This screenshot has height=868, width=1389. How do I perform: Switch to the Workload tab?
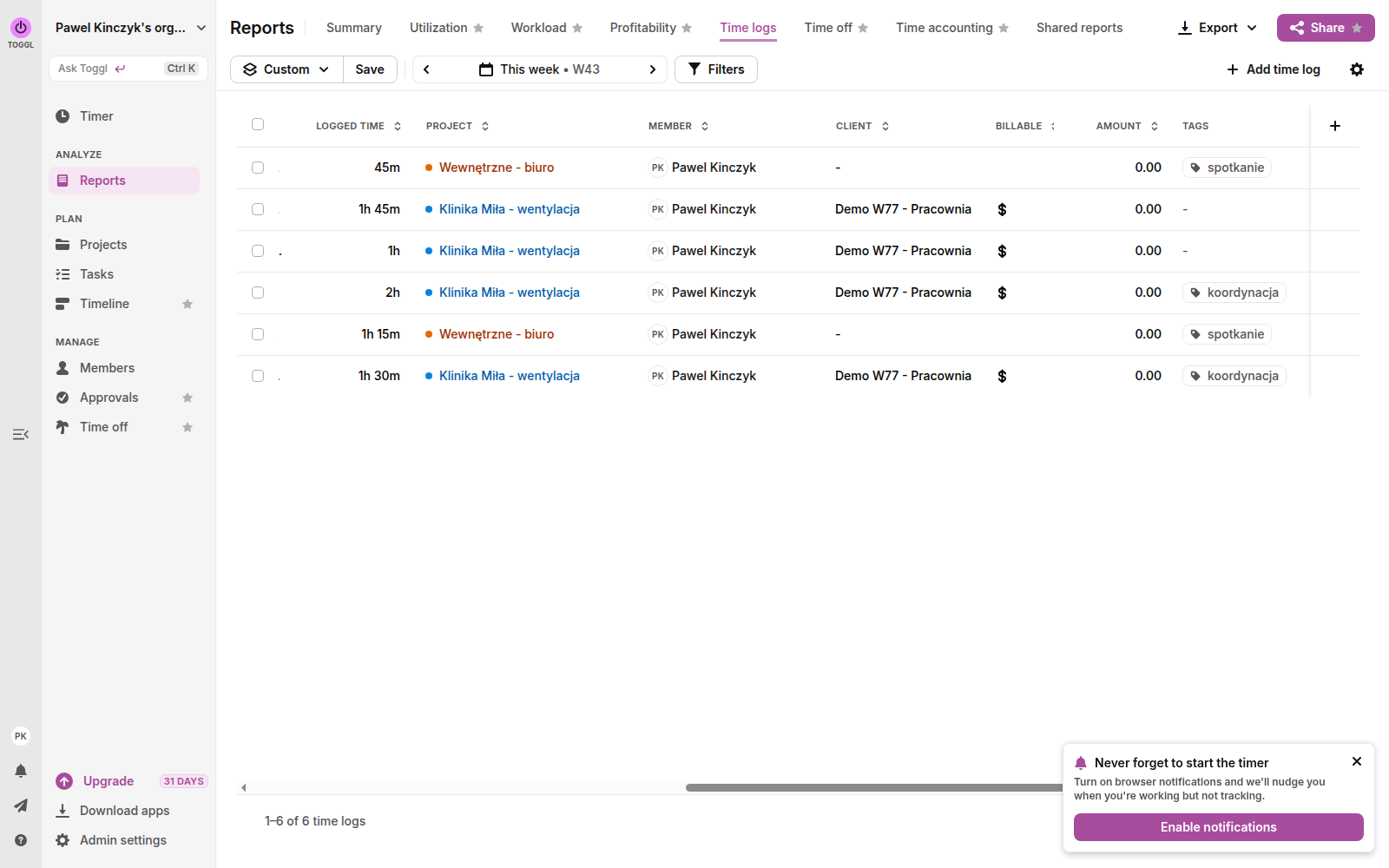click(538, 28)
